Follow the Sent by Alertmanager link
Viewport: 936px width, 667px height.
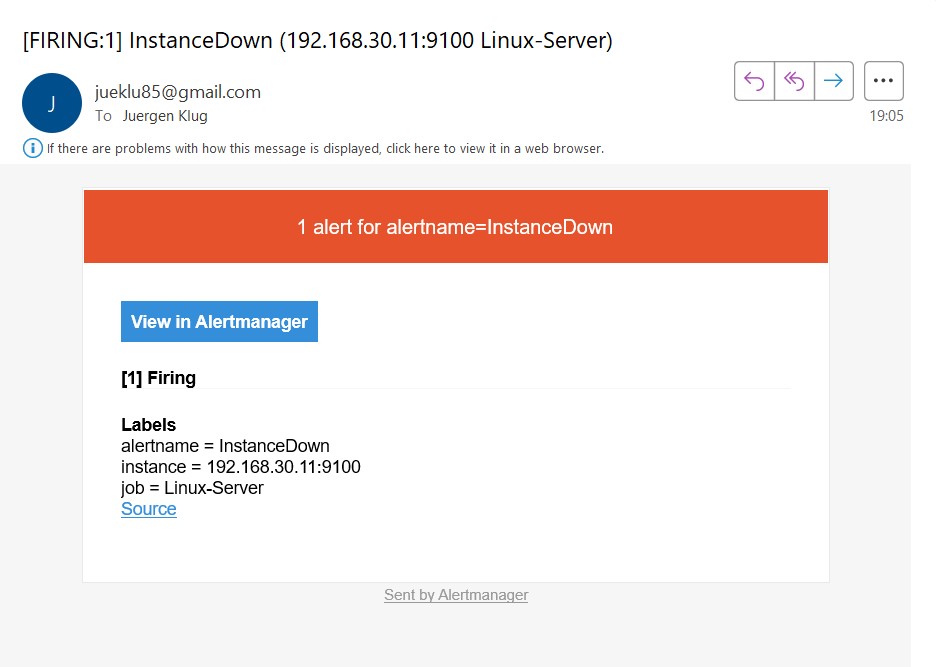point(456,595)
